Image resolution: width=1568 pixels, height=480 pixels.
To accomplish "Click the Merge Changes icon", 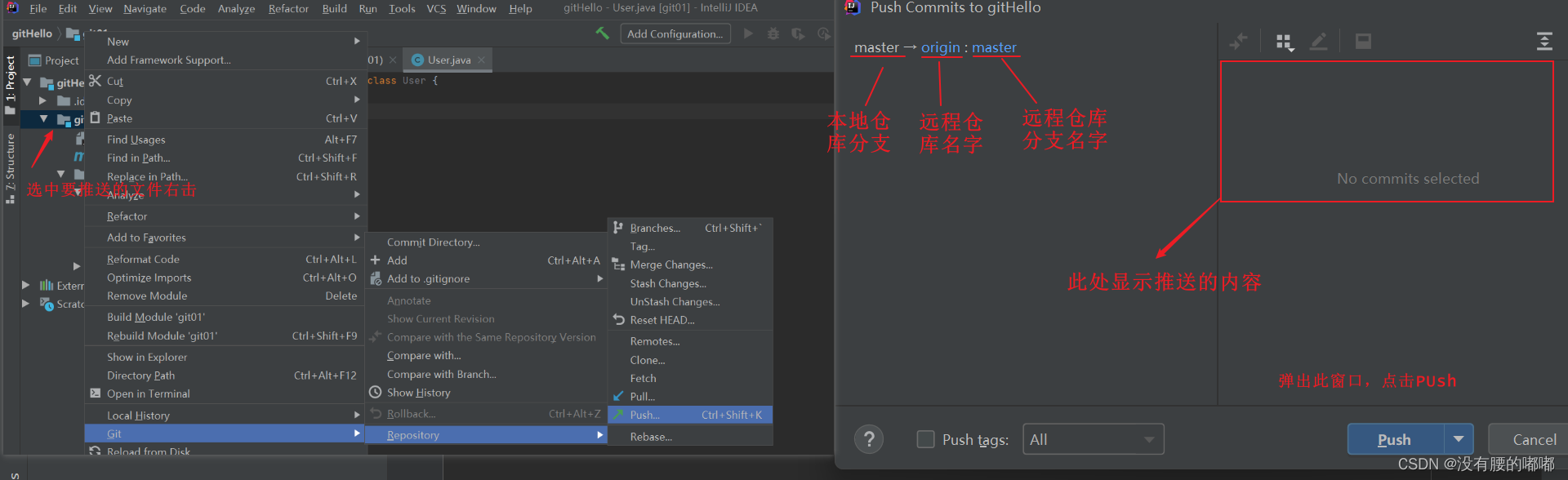I will click(618, 264).
